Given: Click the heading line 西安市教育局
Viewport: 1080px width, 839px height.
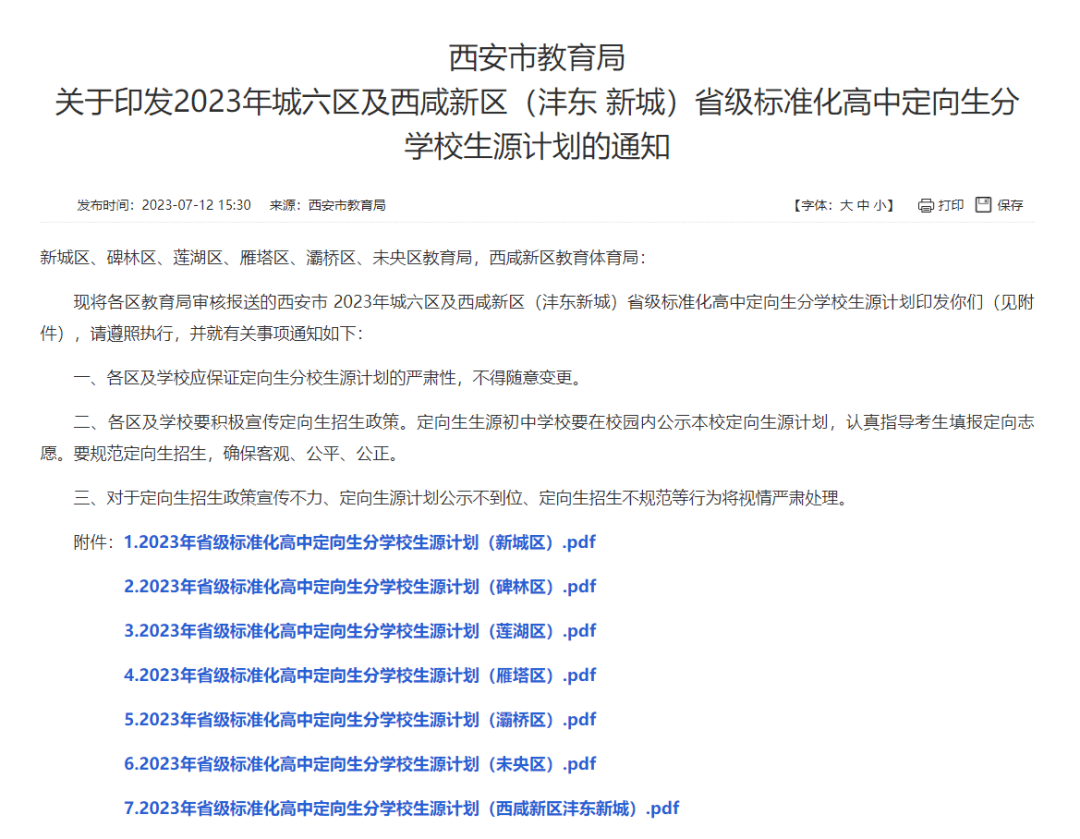Looking at the screenshot, I should 537,58.
